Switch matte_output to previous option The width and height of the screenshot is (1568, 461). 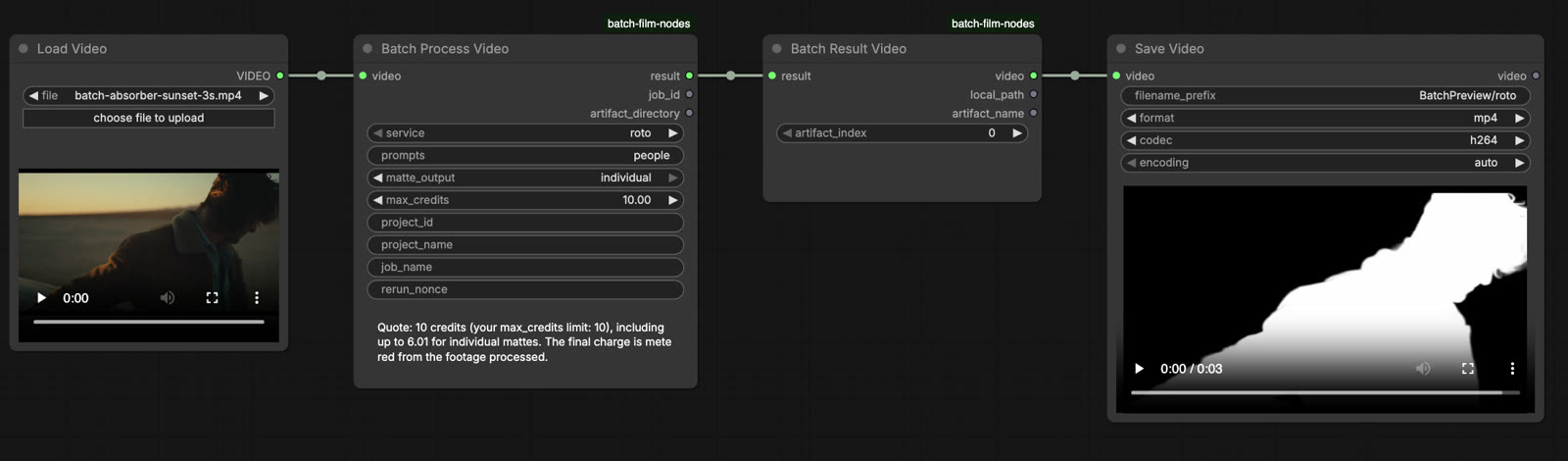click(377, 178)
